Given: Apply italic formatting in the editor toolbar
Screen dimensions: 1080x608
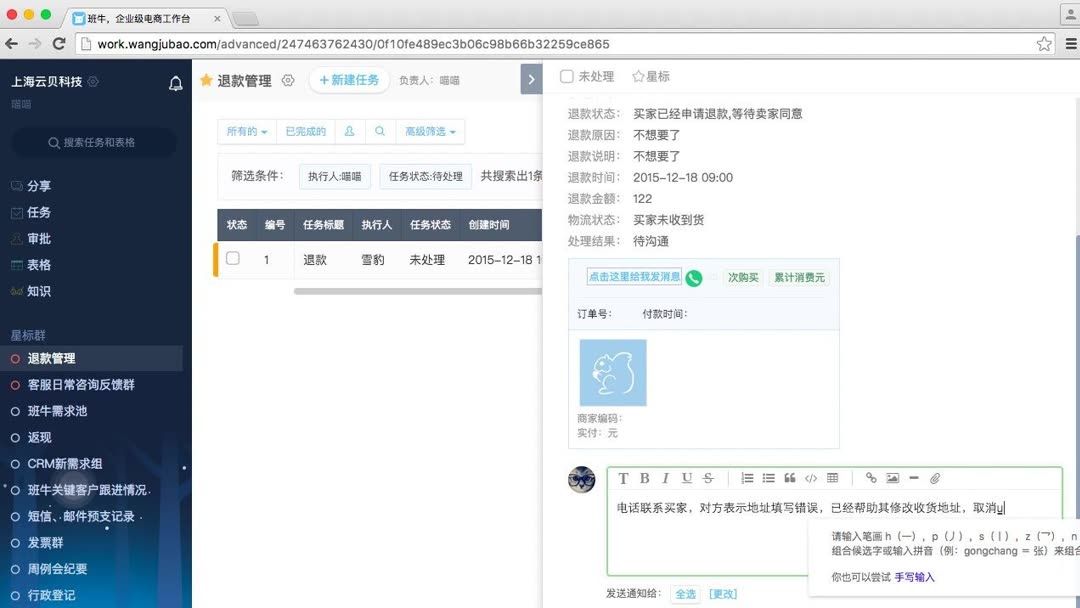Looking at the screenshot, I should point(666,478).
